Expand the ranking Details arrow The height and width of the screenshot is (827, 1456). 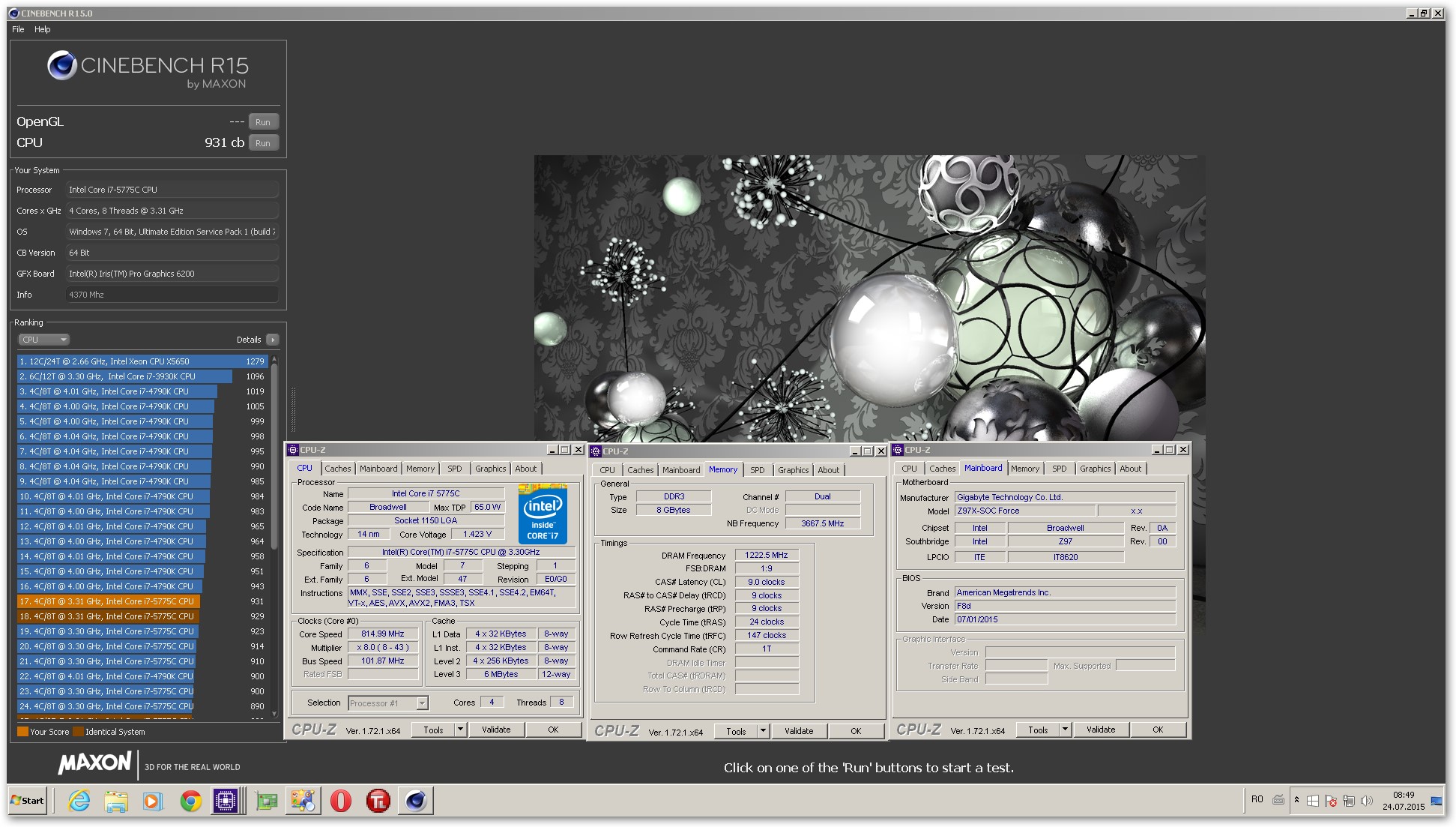(273, 340)
